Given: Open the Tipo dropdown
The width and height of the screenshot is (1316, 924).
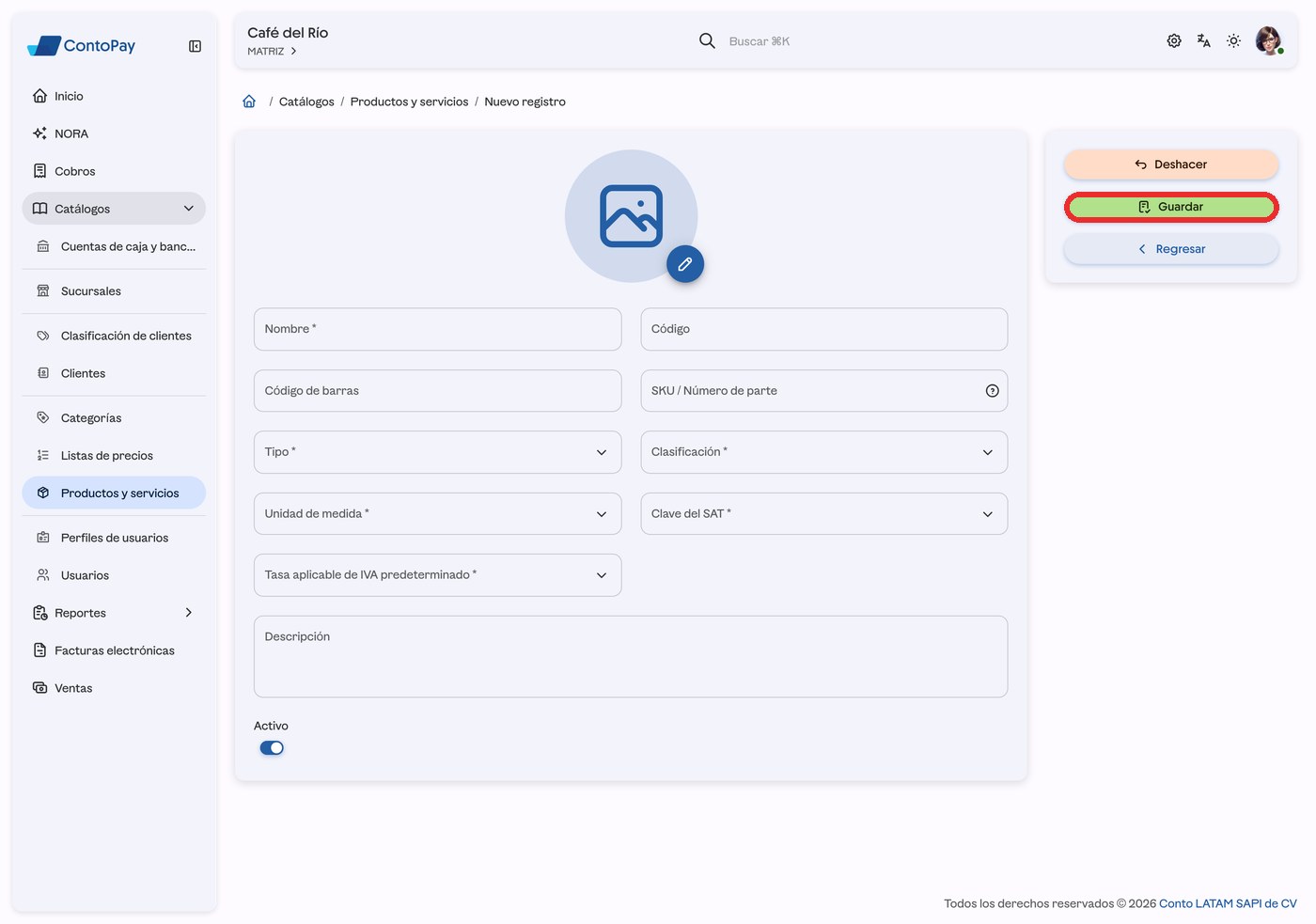Looking at the screenshot, I should [437, 452].
